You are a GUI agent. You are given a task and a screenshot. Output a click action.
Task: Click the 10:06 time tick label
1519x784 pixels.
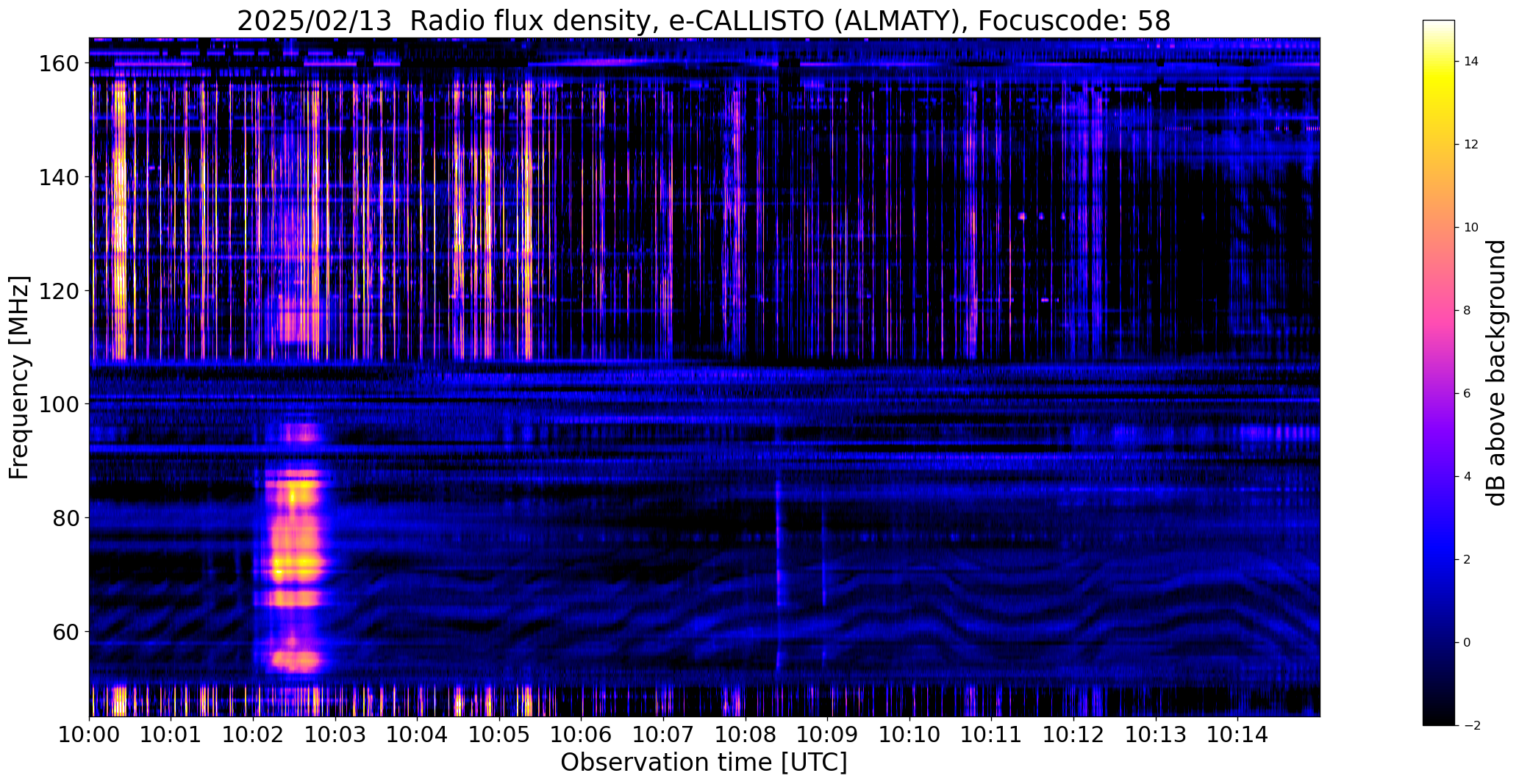pos(582,734)
